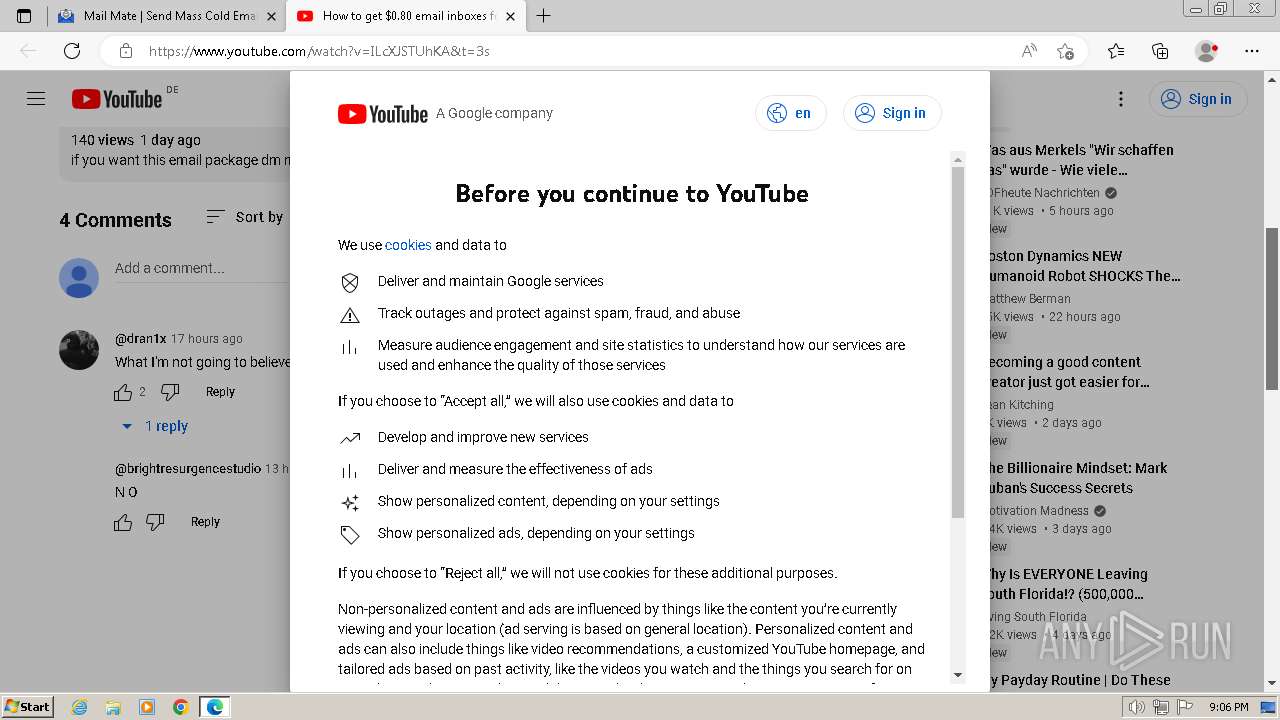Like the comment by @brightresurgencestudio
Viewport: 1280px width, 720px height.
click(123, 522)
